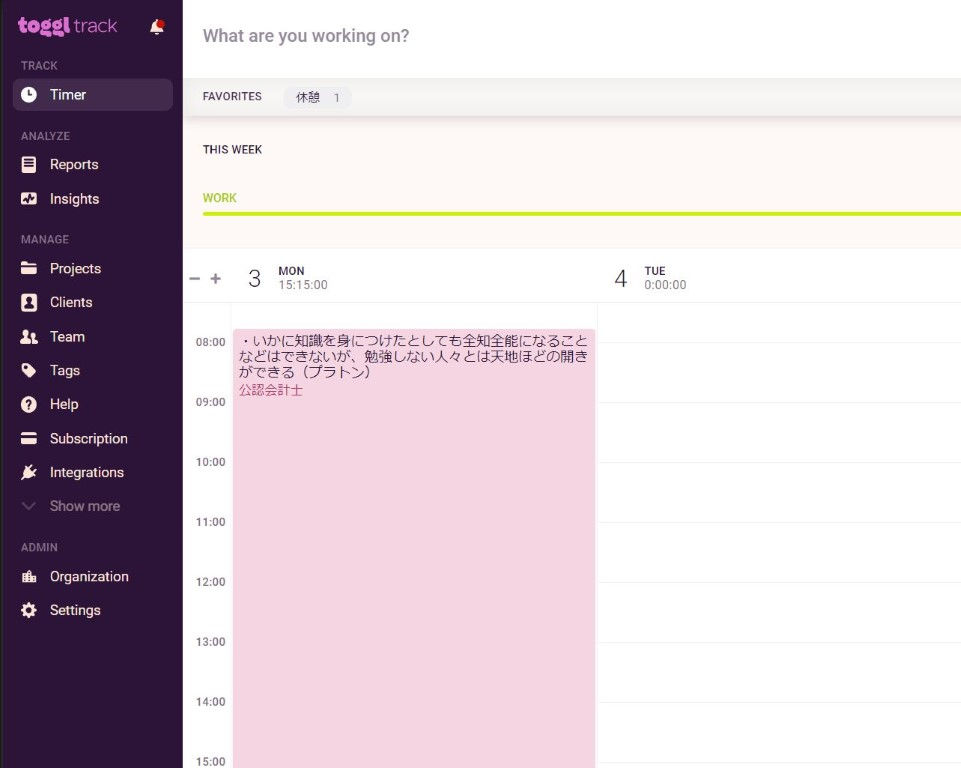
Task: Open the notifications bell
Action: point(157,27)
